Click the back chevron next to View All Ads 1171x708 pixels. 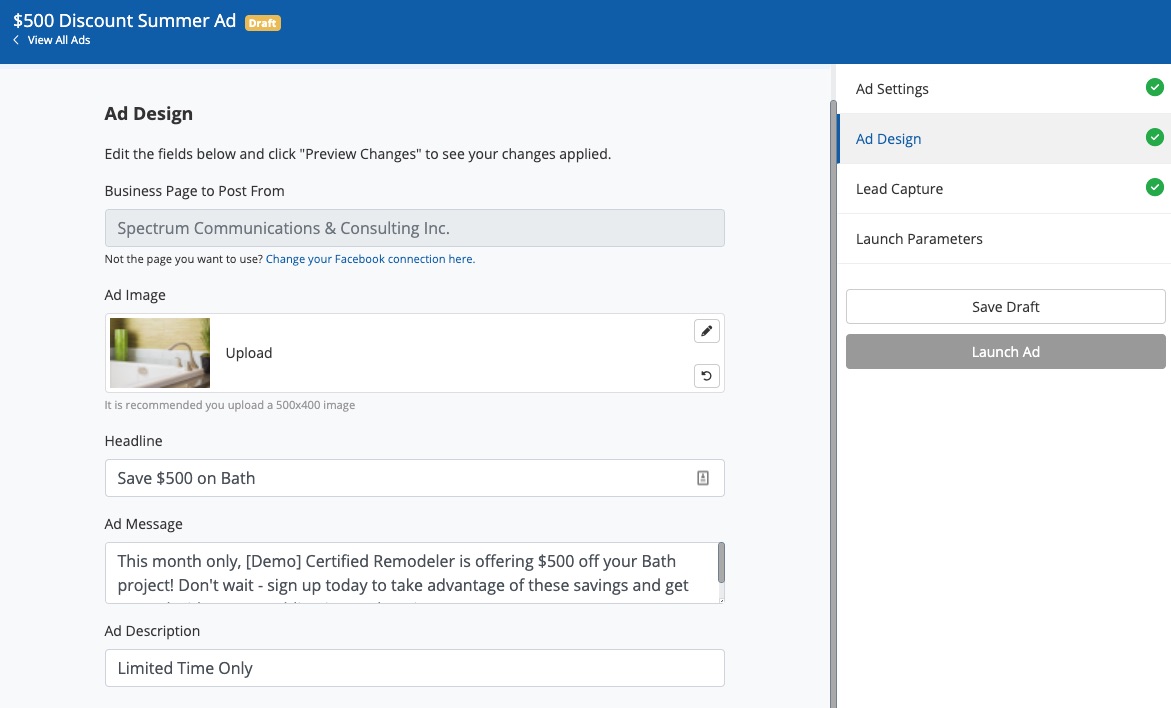16,40
